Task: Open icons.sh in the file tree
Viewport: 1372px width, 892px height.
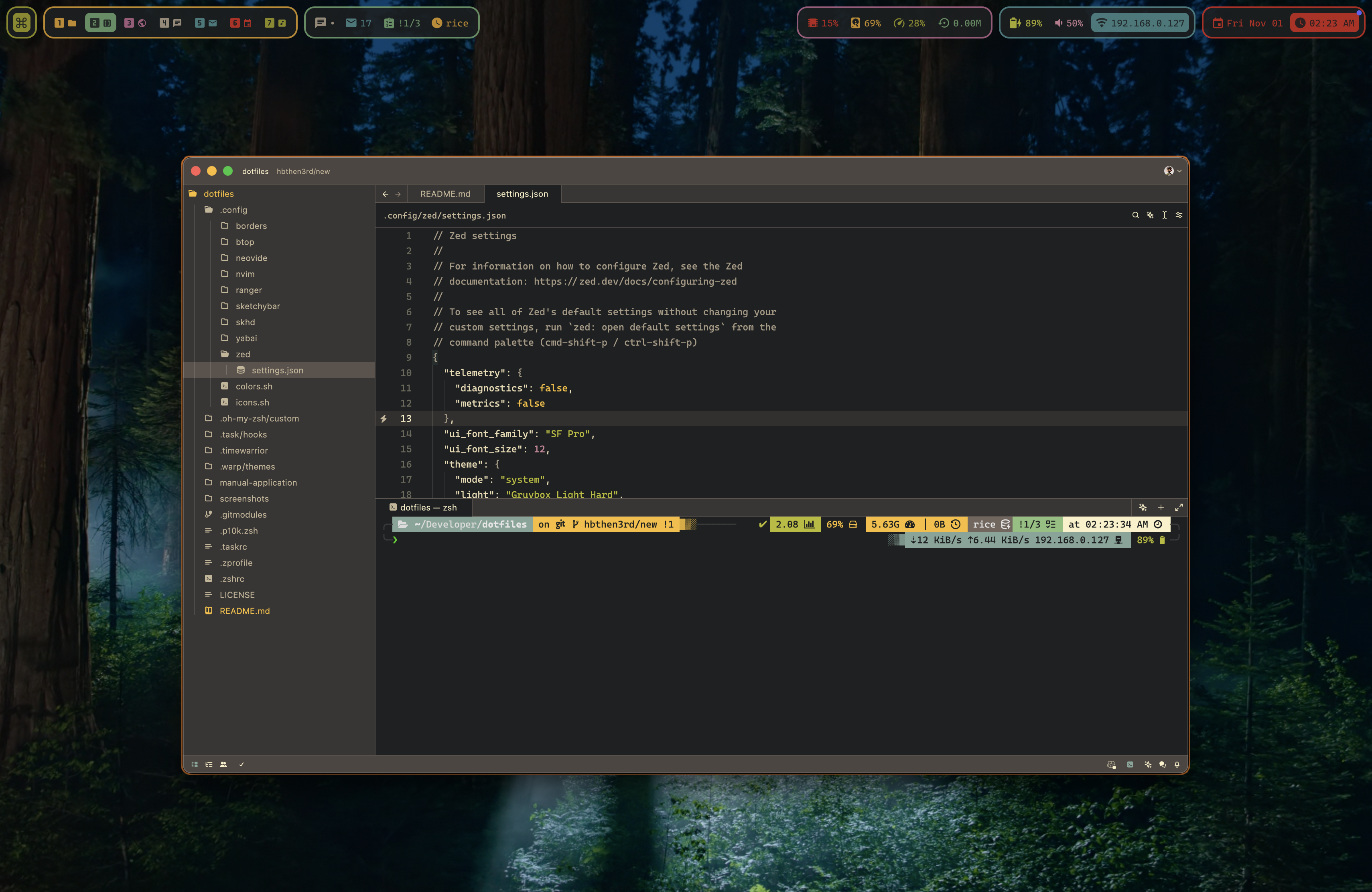Action: click(x=279, y=402)
